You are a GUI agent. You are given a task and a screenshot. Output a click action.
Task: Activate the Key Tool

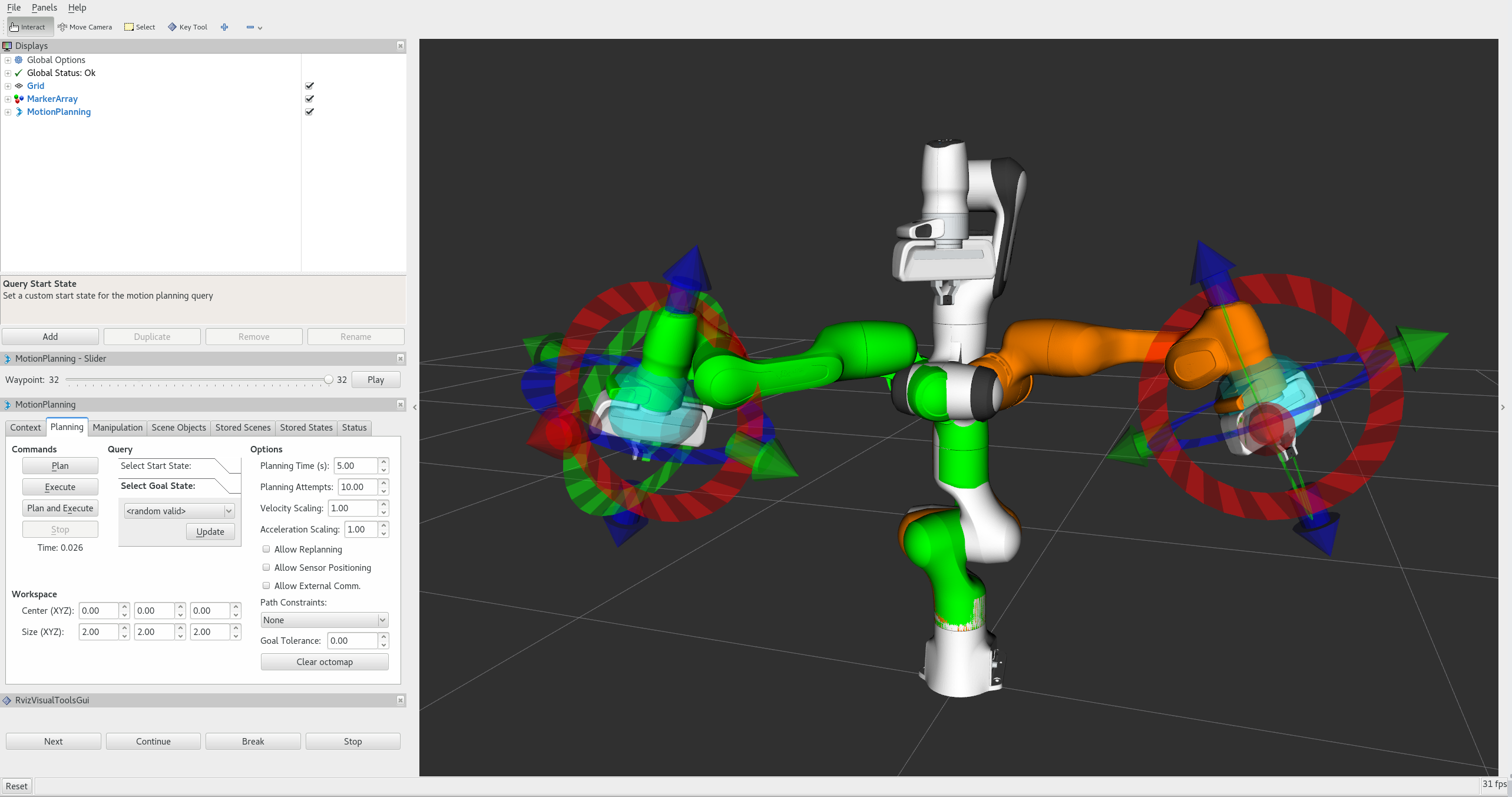tap(187, 27)
